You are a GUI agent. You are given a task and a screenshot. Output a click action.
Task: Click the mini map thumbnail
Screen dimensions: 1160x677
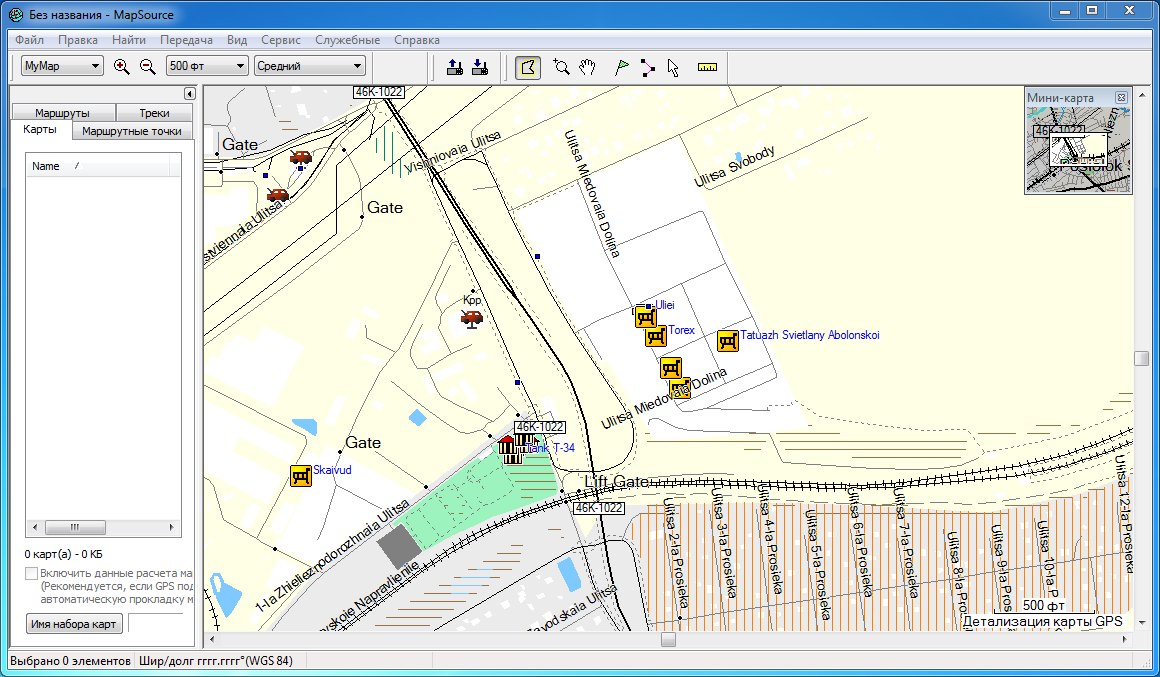tap(1079, 150)
